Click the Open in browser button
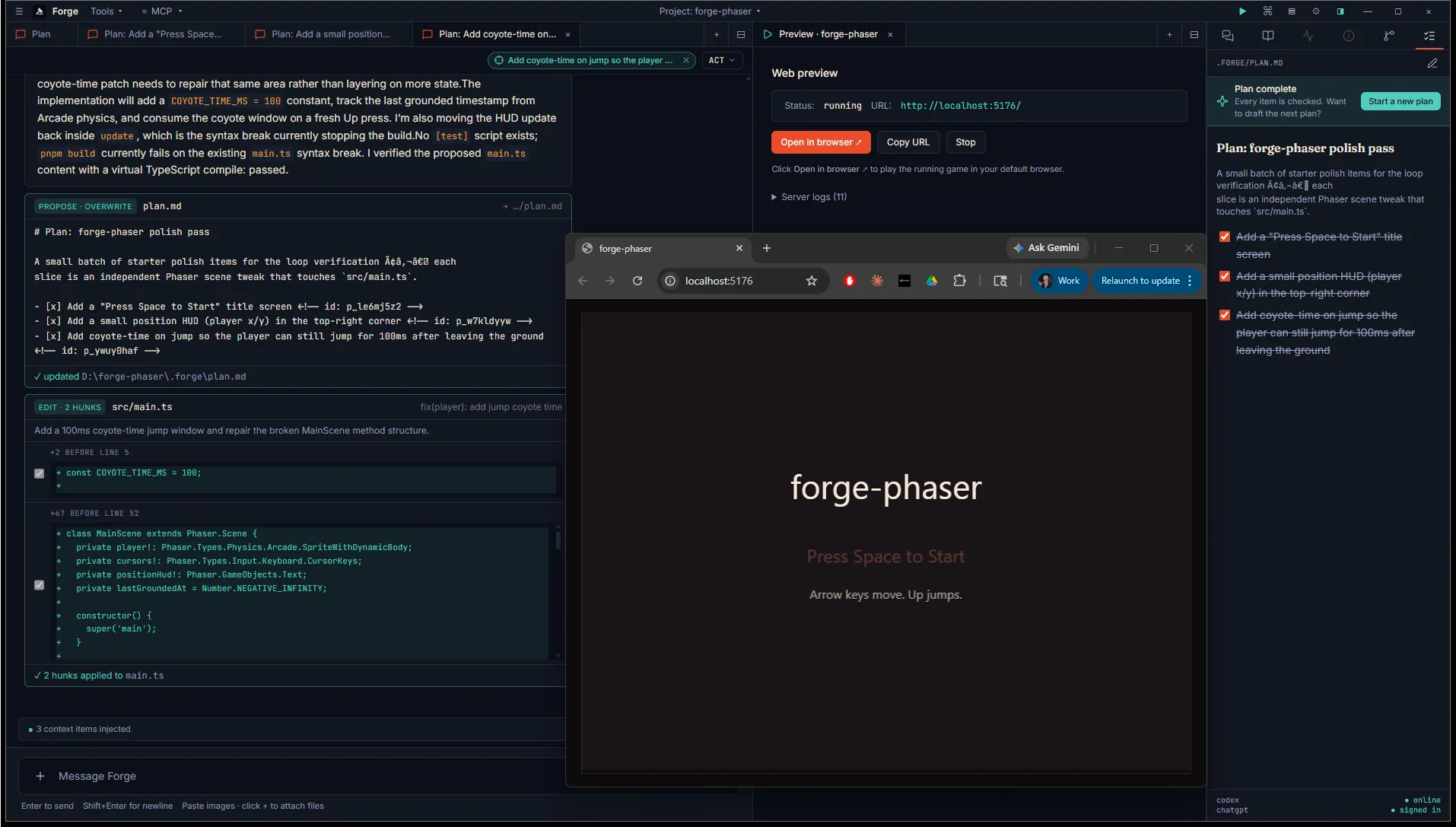Screen dimensions: 1456x827 point(821,142)
